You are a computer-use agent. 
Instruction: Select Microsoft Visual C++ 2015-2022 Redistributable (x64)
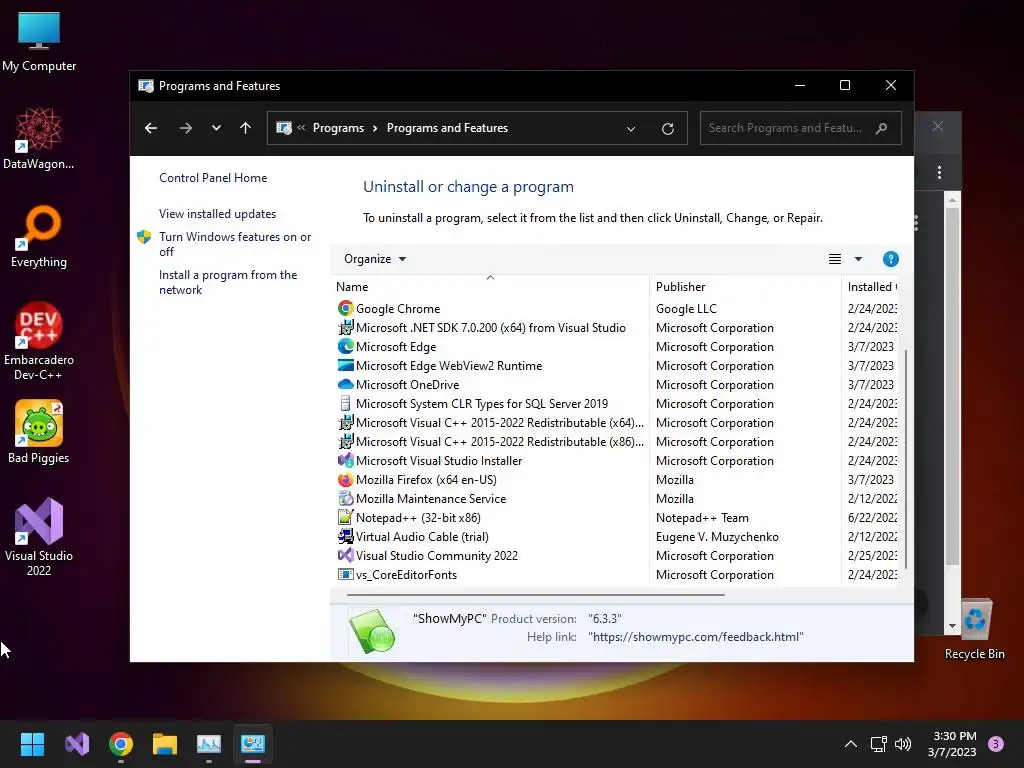point(490,422)
